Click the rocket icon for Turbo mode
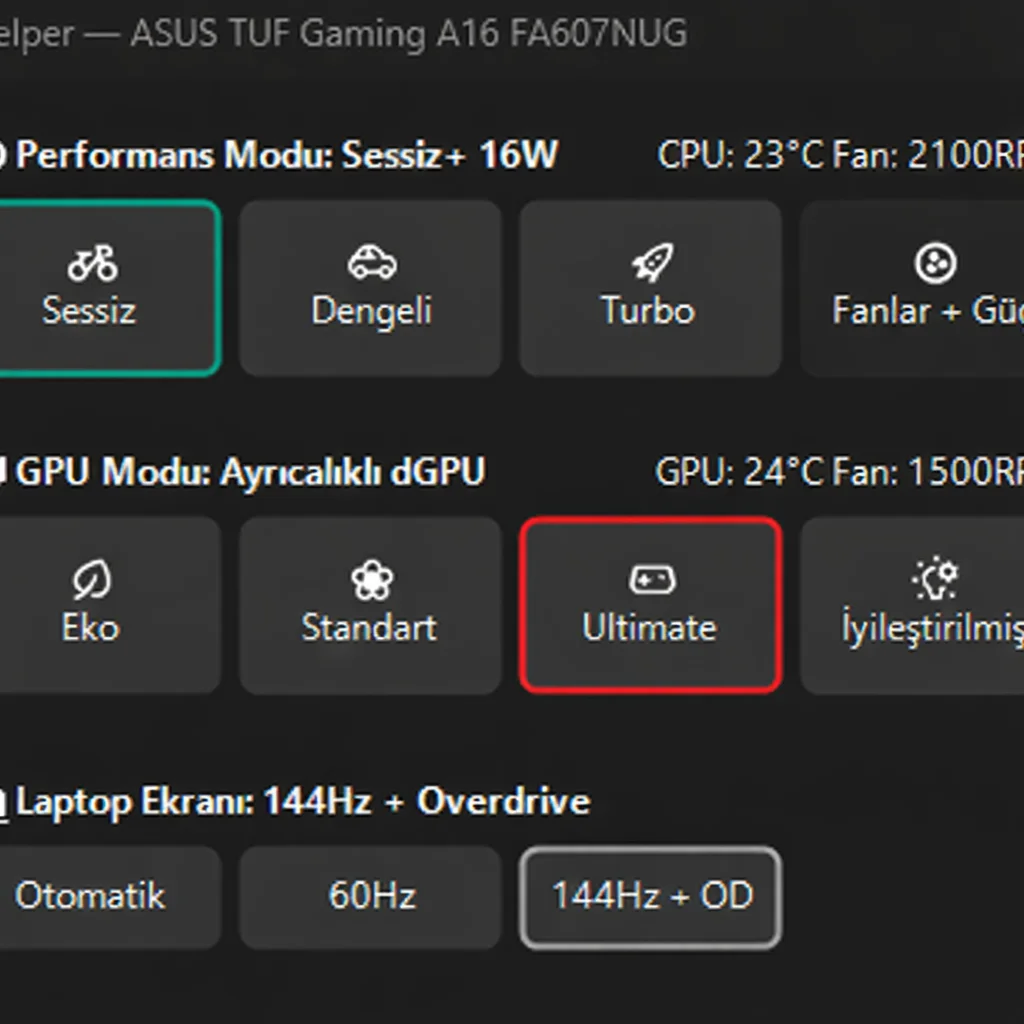The image size is (1024, 1024). click(x=651, y=264)
